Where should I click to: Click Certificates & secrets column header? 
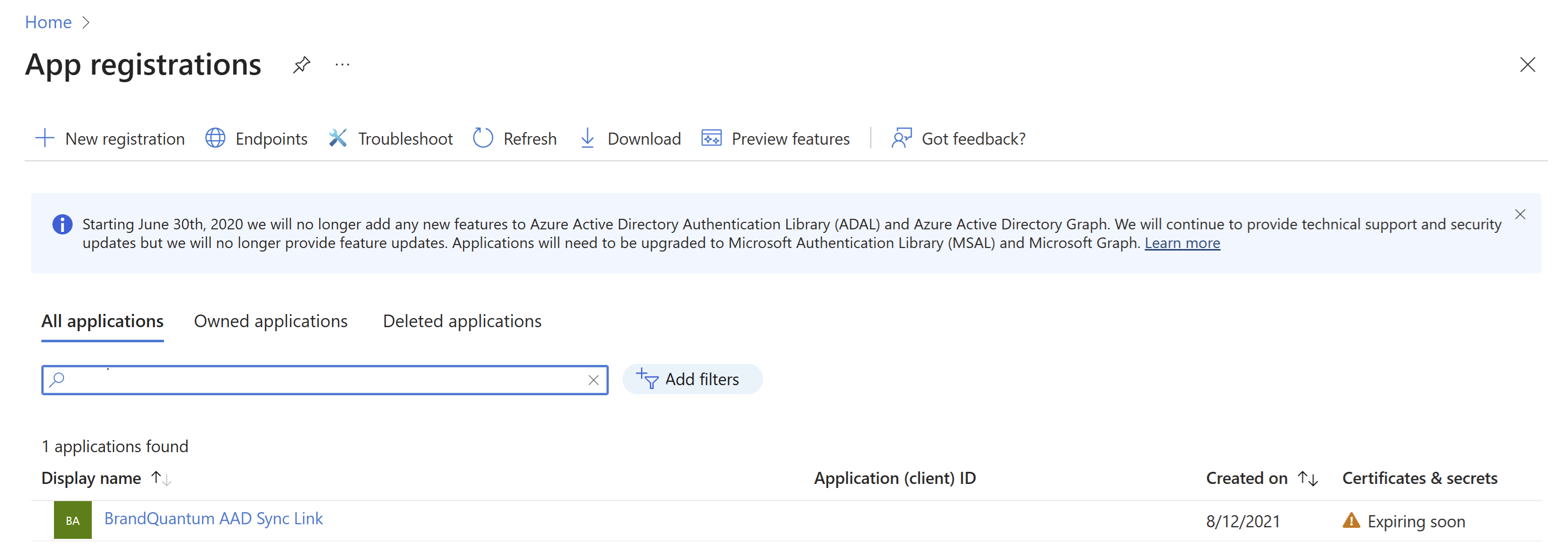pos(1420,478)
